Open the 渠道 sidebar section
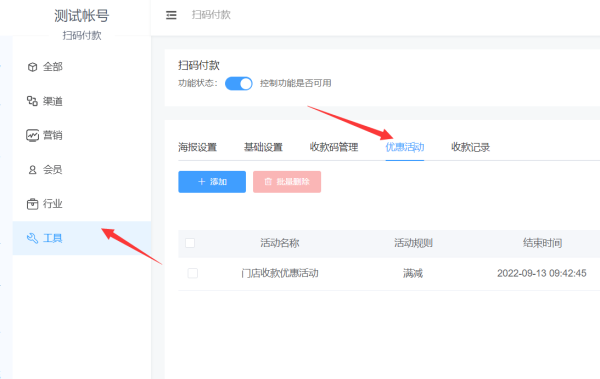This screenshot has height=379, width=600. (82, 101)
